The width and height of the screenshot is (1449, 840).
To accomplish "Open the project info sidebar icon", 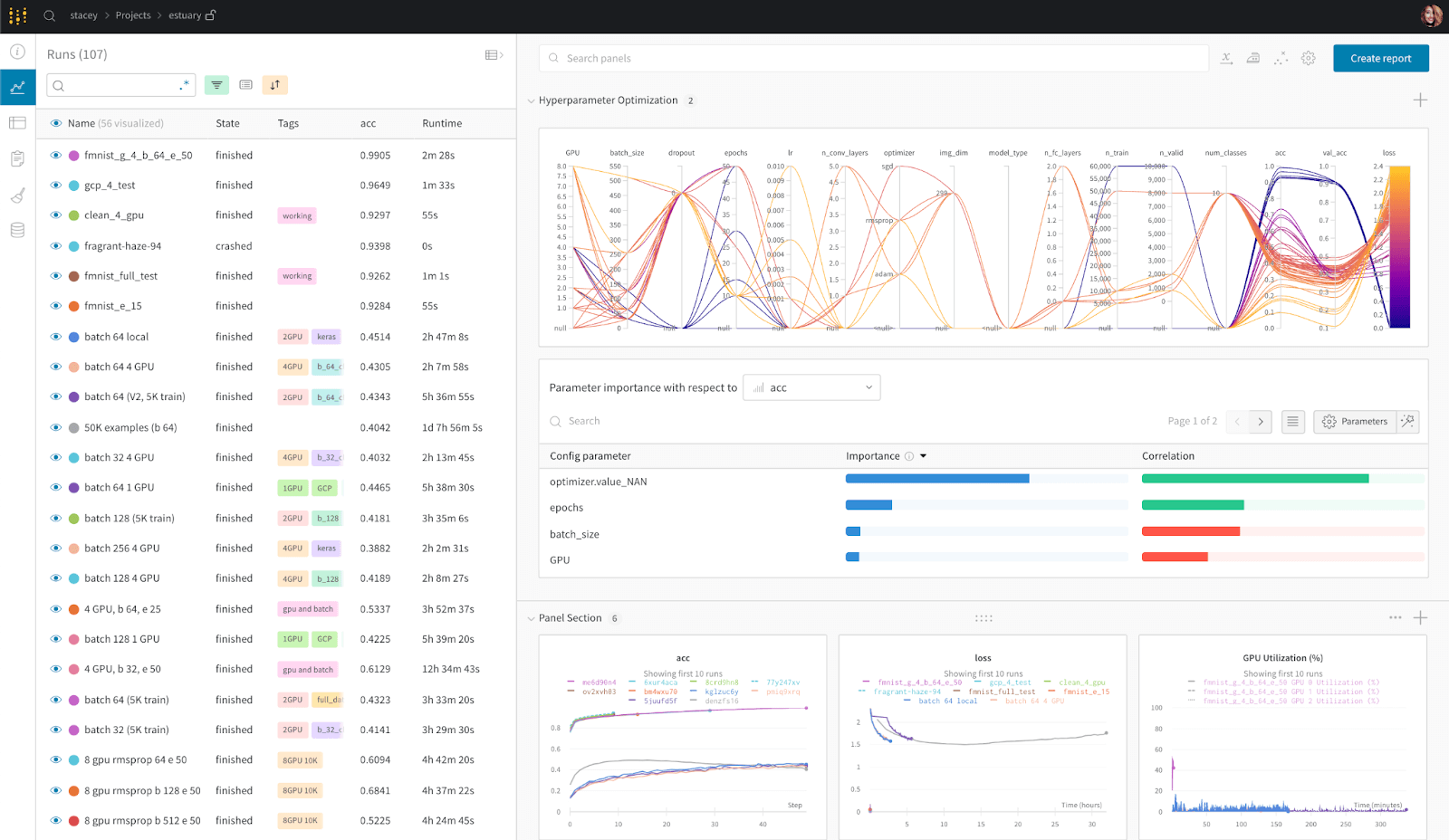I will point(17,52).
